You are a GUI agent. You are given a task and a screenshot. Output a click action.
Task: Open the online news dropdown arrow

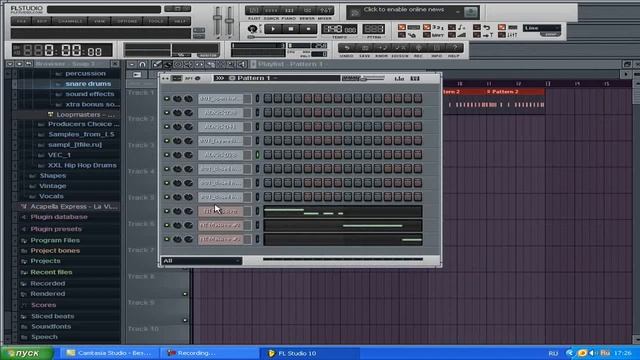458,12
